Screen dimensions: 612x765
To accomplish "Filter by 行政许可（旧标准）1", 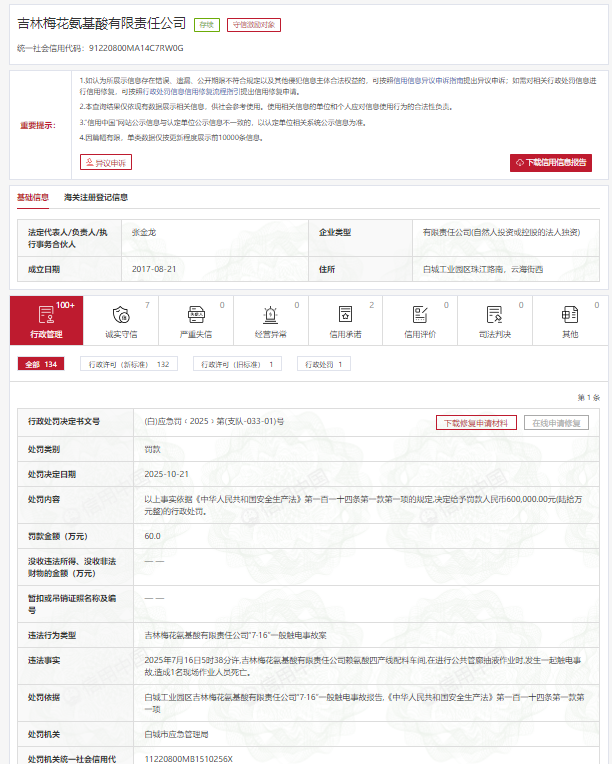I will pyautogui.click(x=237, y=364).
